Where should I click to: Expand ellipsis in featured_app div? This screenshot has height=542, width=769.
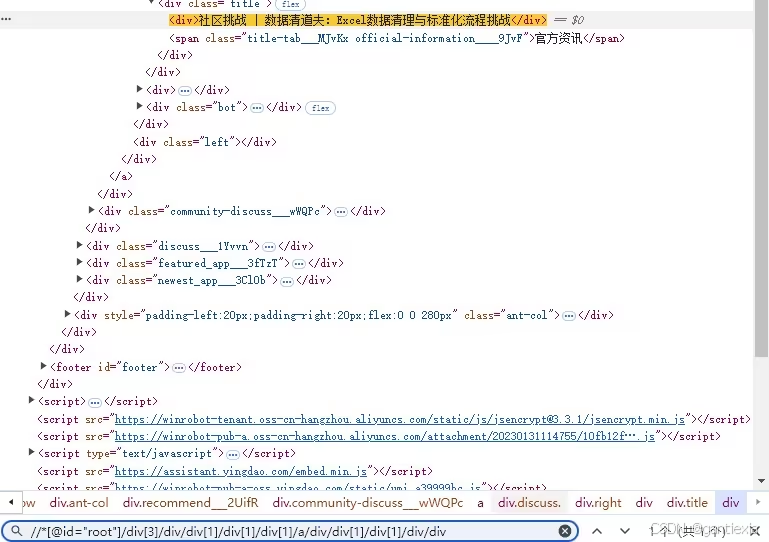click(x=299, y=264)
